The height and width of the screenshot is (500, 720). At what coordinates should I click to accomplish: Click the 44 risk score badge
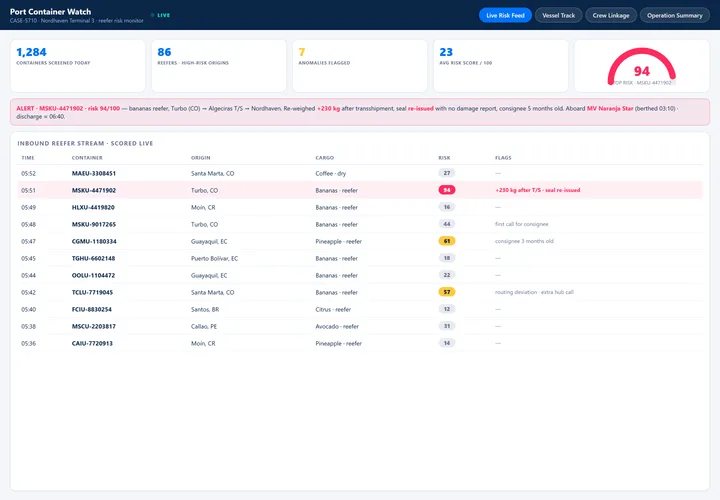(447, 224)
